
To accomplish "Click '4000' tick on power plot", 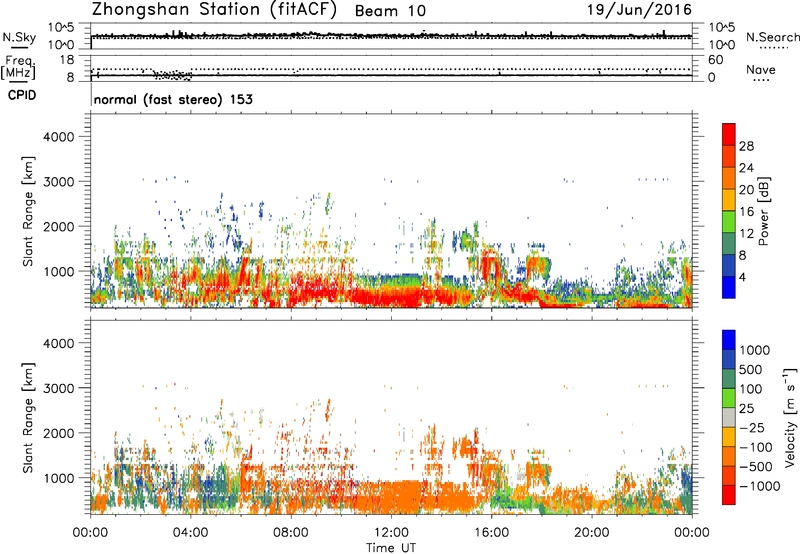I will point(58,137).
